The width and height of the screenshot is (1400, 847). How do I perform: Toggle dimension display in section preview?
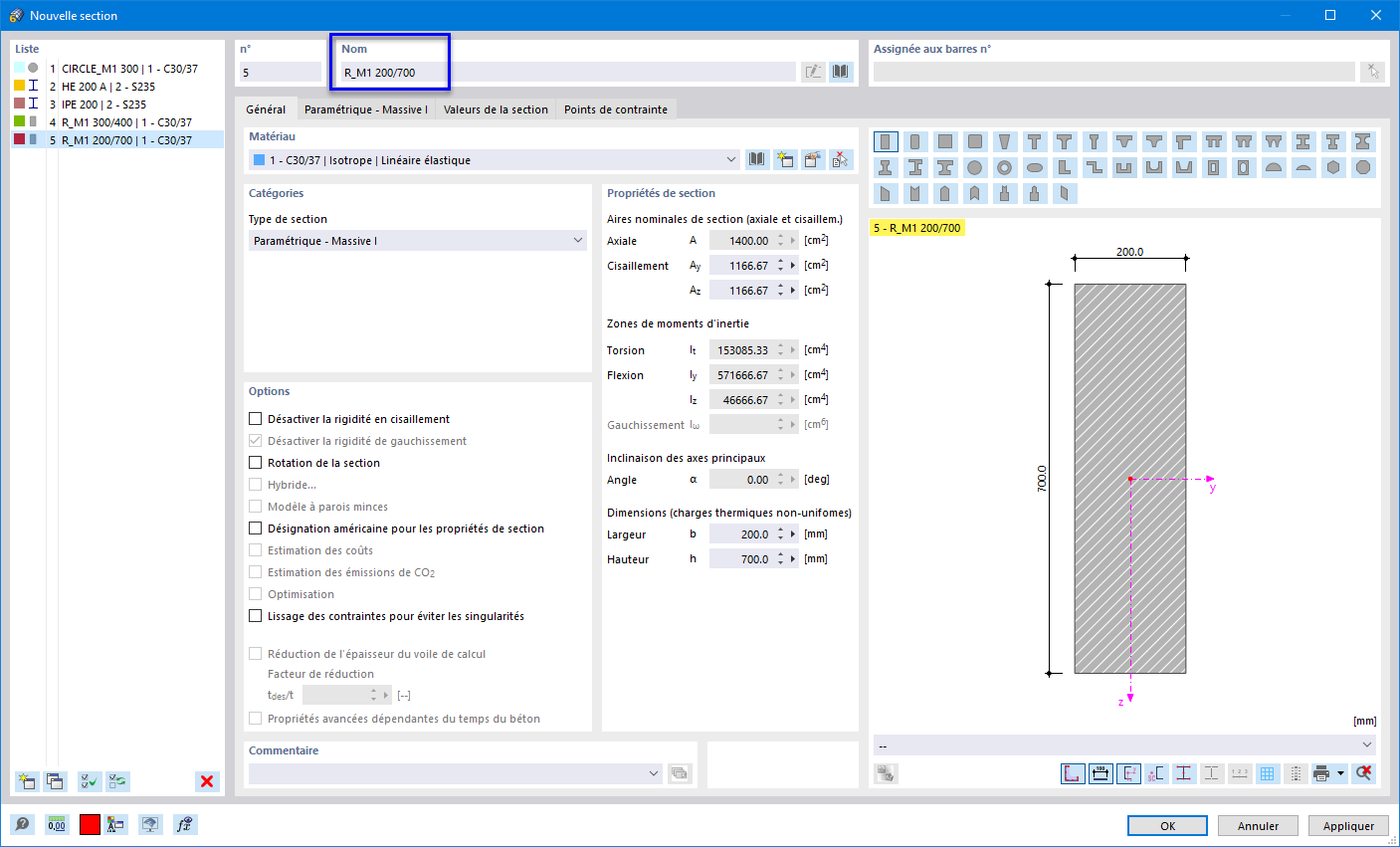1100,773
